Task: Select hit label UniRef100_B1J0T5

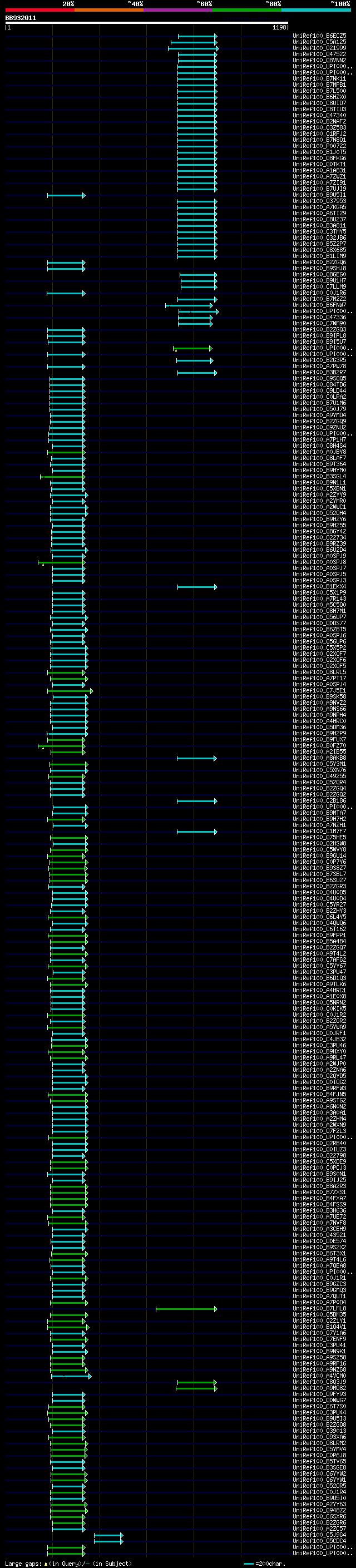Action: [x=319, y=152]
